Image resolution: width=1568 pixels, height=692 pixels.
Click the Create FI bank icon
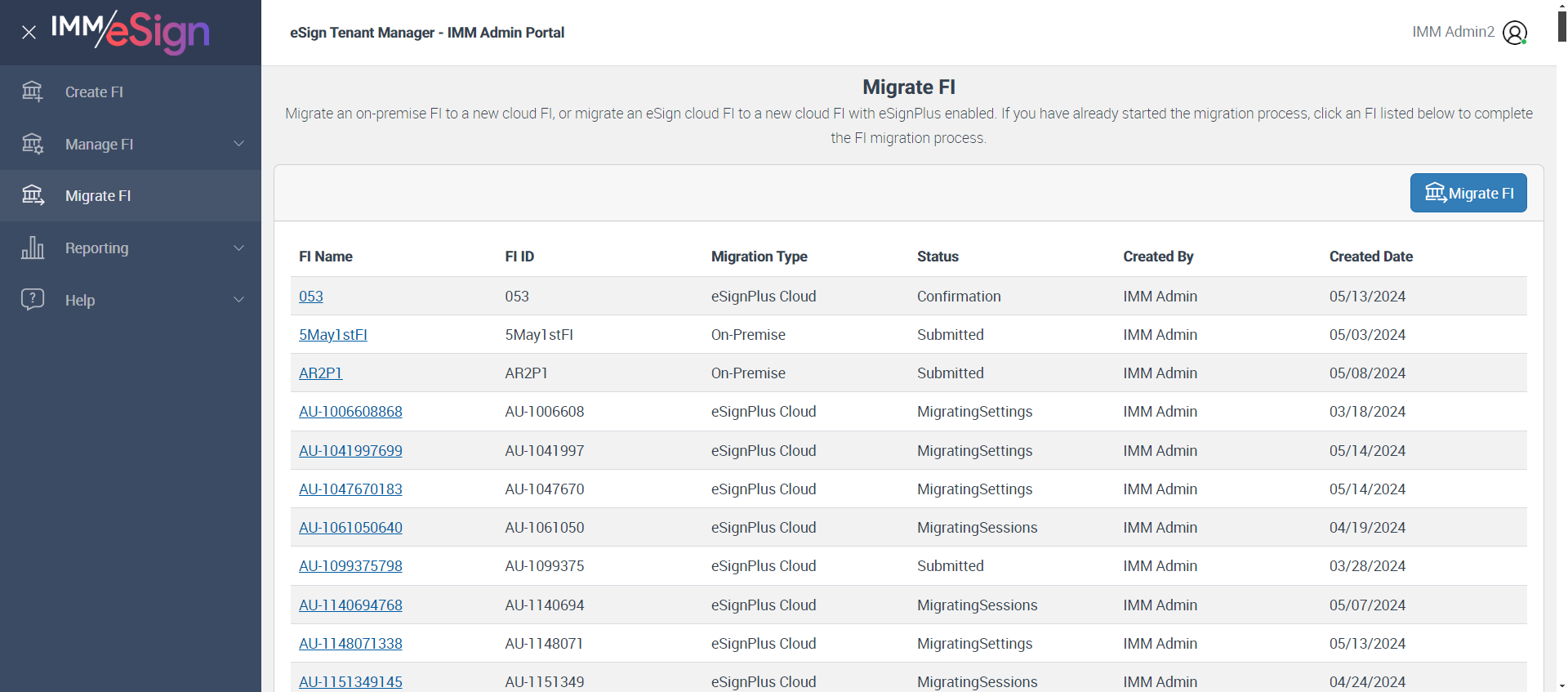tap(33, 92)
